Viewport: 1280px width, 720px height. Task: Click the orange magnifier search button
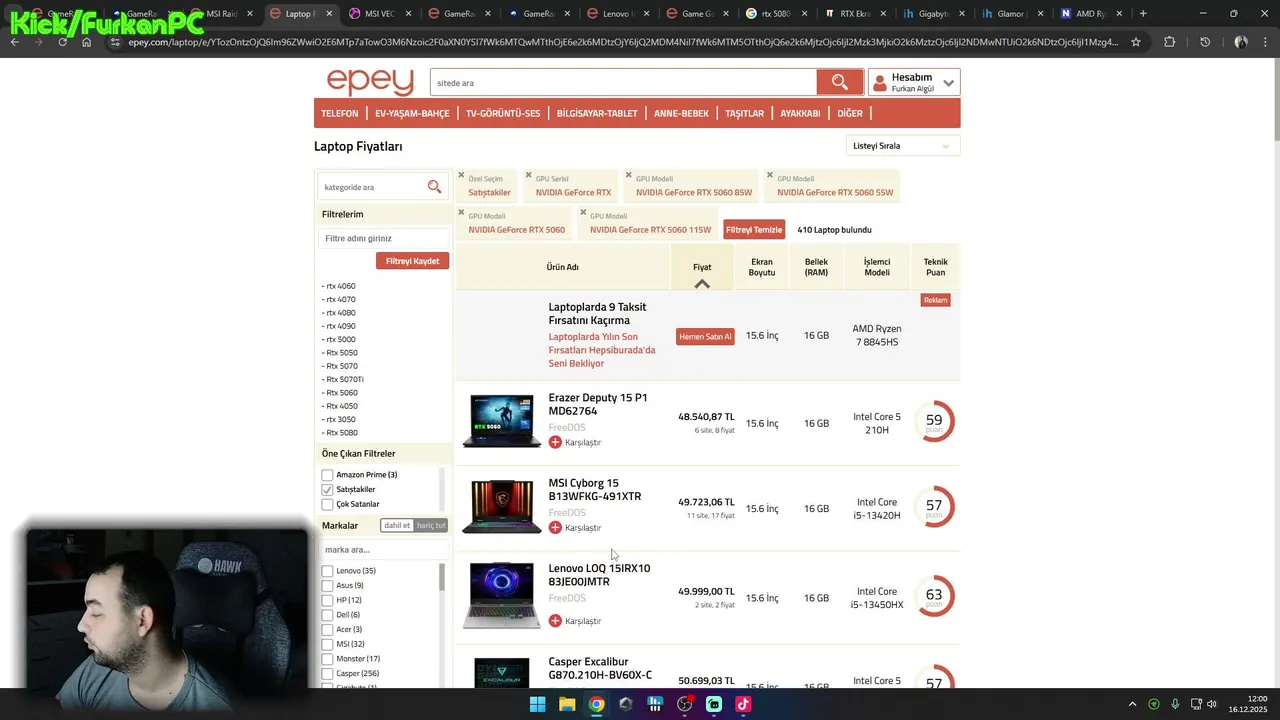point(839,82)
